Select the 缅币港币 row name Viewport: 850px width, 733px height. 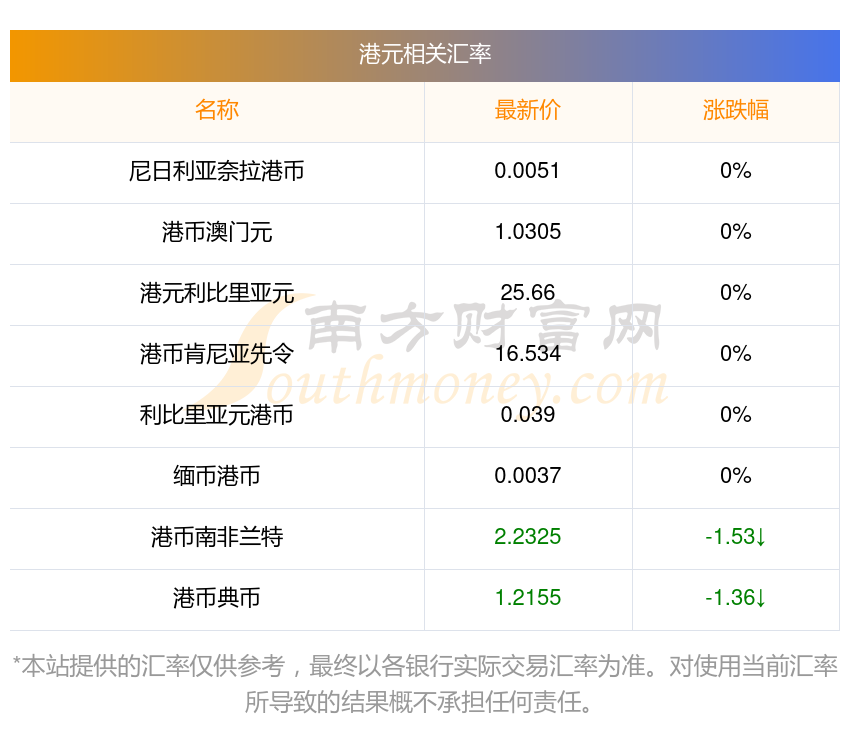[x=217, y=476]
